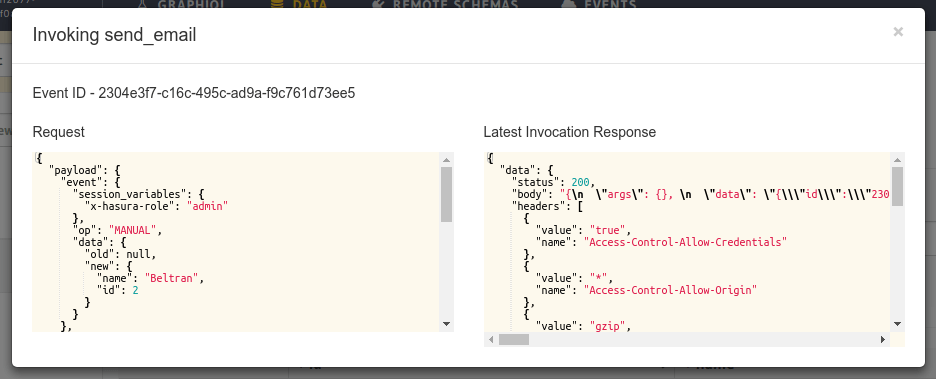936x379 pixels.
Task: Click the "Access-Control-Allow-Credentials" header name
Action: (x=685, y=242)
